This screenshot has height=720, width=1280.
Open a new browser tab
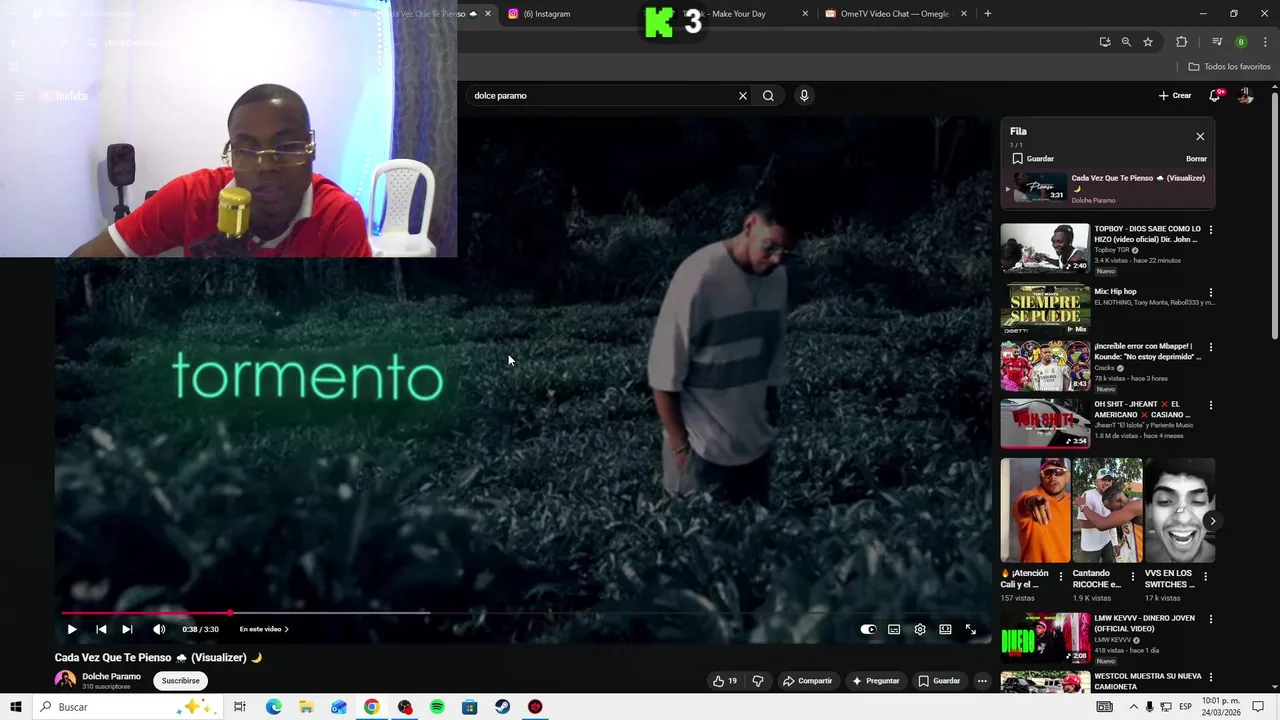(988, 14)
